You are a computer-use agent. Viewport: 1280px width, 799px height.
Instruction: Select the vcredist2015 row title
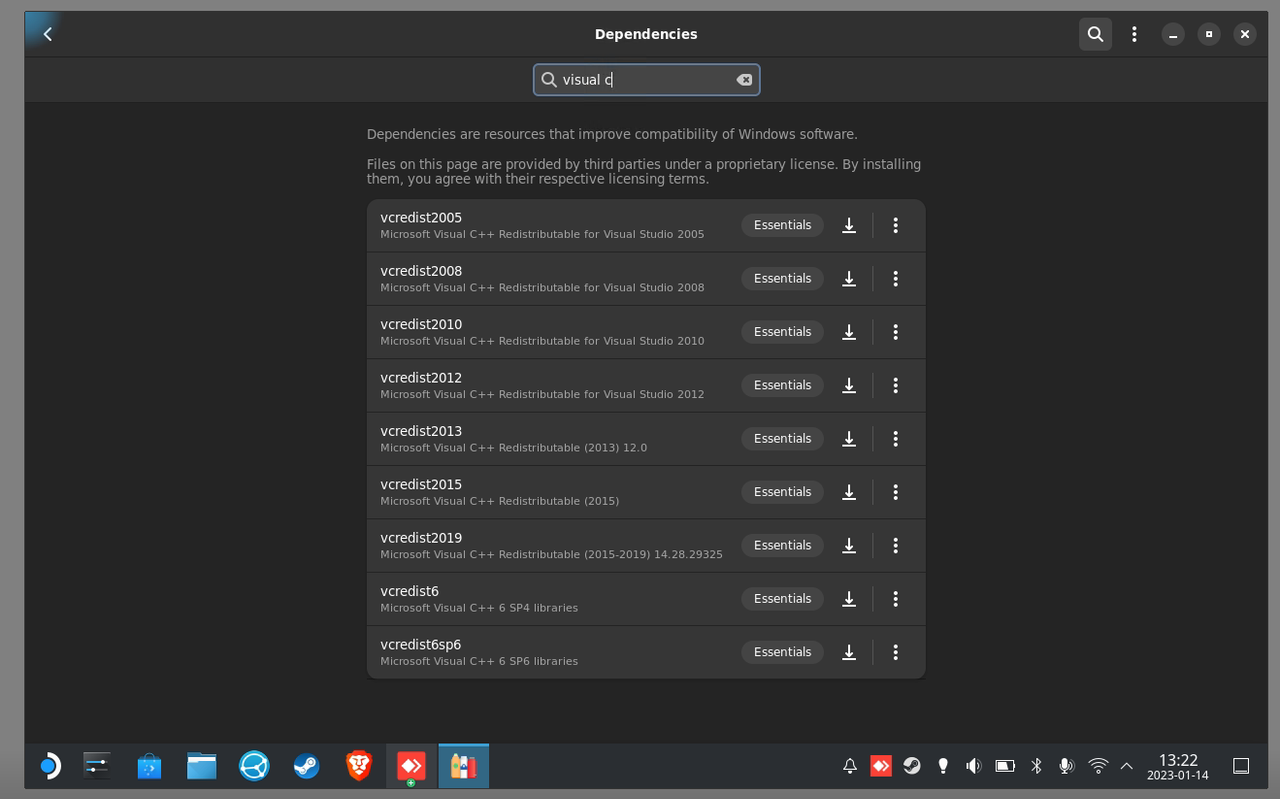421,485
